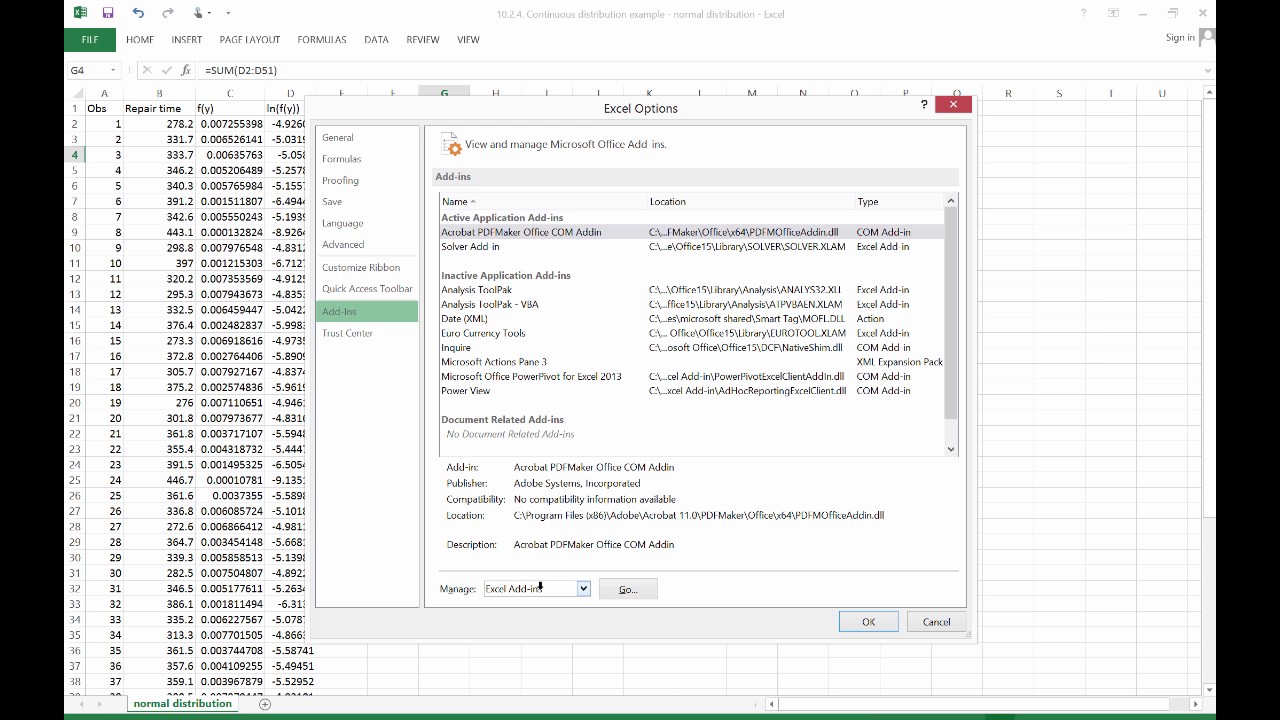Click previous sheet navigation arrow

[82, 704]
